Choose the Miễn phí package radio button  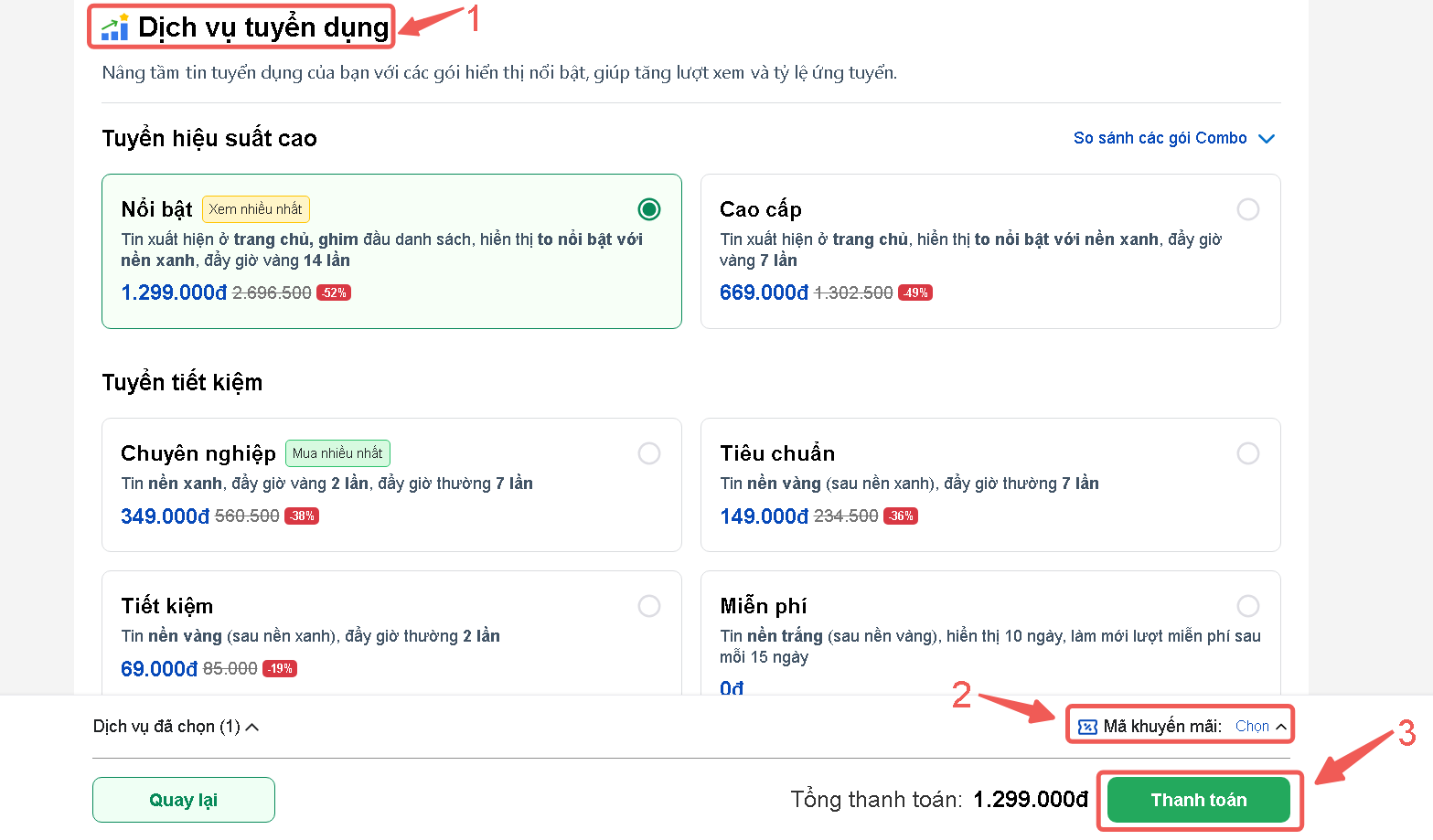coord(1248,606)
